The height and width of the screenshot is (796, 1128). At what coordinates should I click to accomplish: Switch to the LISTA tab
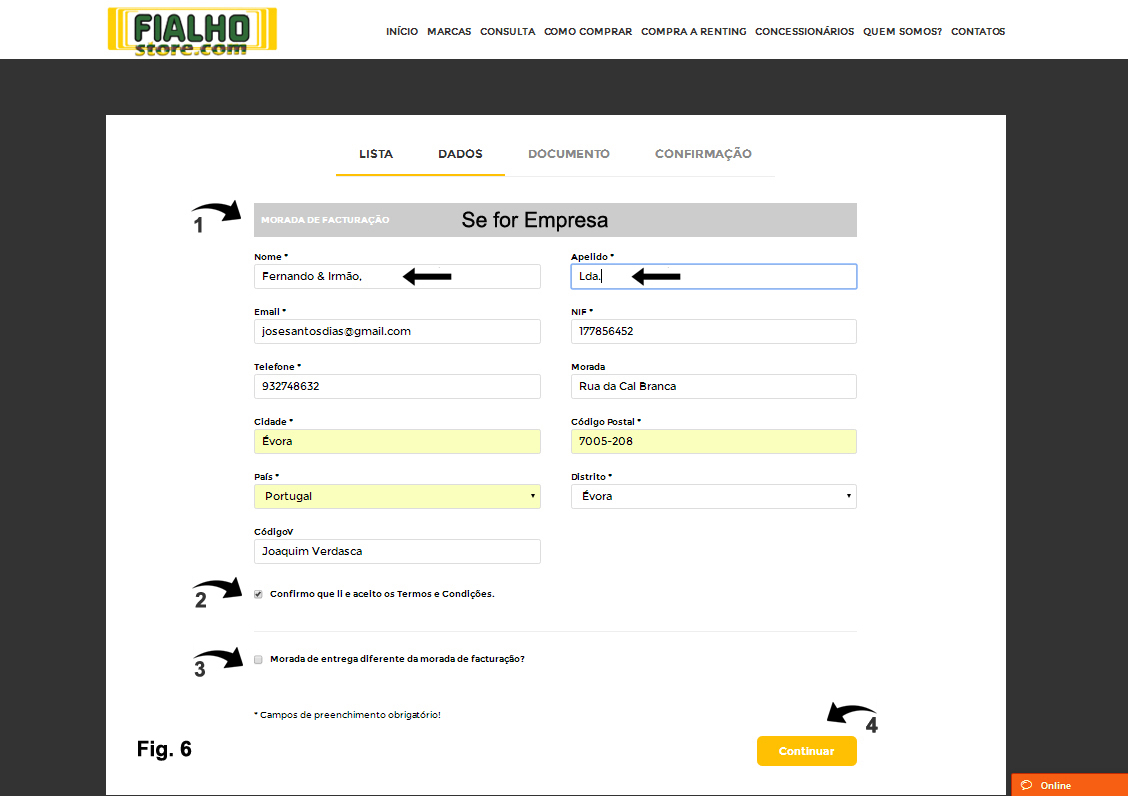click(376, 154)
